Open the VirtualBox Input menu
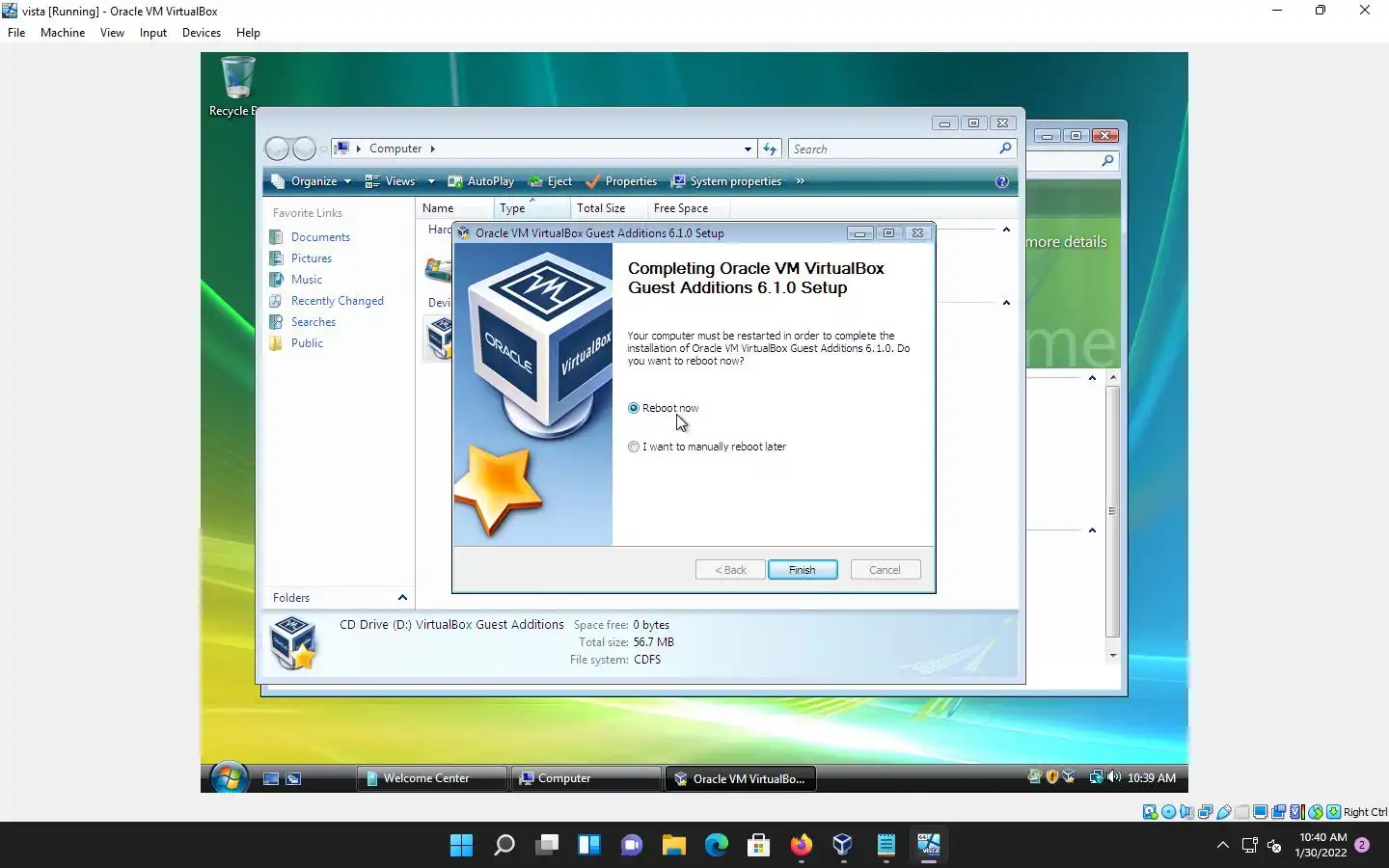1389x868 pixels. click(x=153, y=32)
